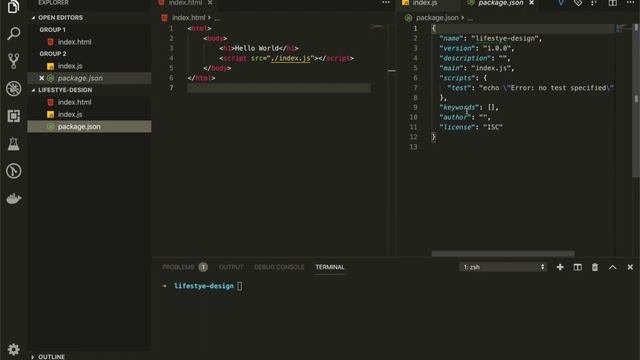Switch to the index.js editor tab

point(424,3)
